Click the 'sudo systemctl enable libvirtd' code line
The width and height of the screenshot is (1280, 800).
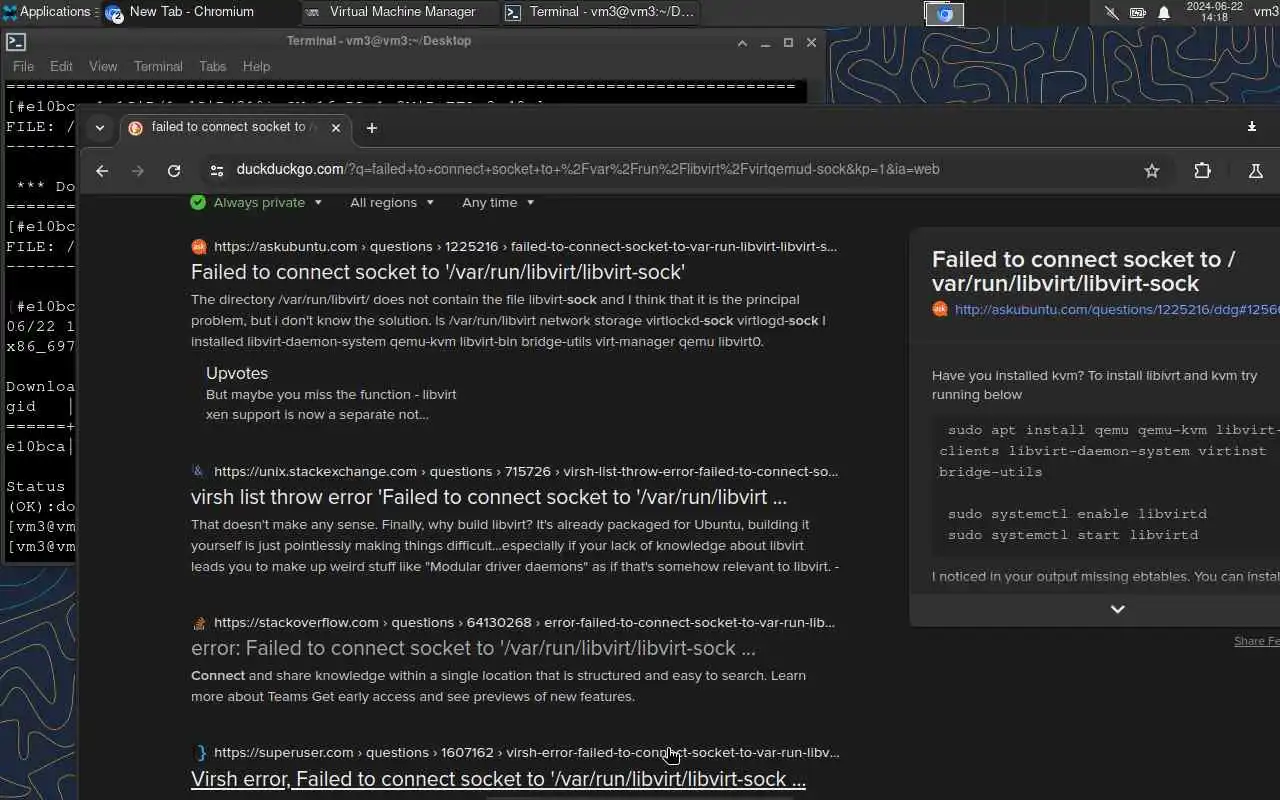(x=1077, y=514)
